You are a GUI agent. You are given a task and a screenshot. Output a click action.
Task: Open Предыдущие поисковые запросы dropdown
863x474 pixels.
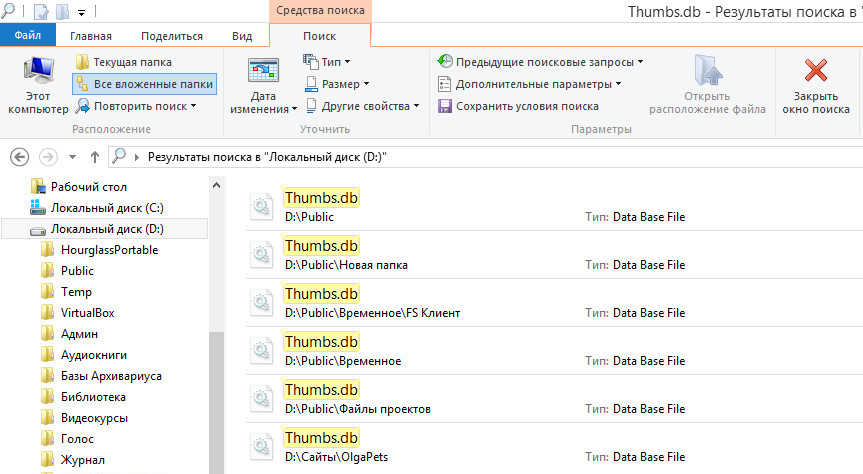[540, 62]
